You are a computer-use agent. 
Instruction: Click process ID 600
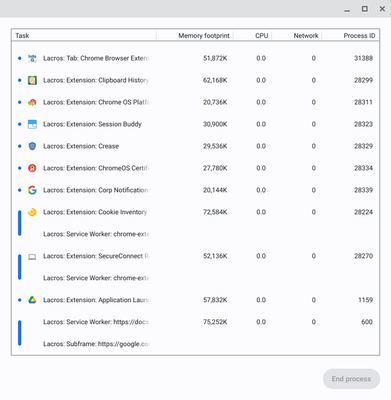367,322
